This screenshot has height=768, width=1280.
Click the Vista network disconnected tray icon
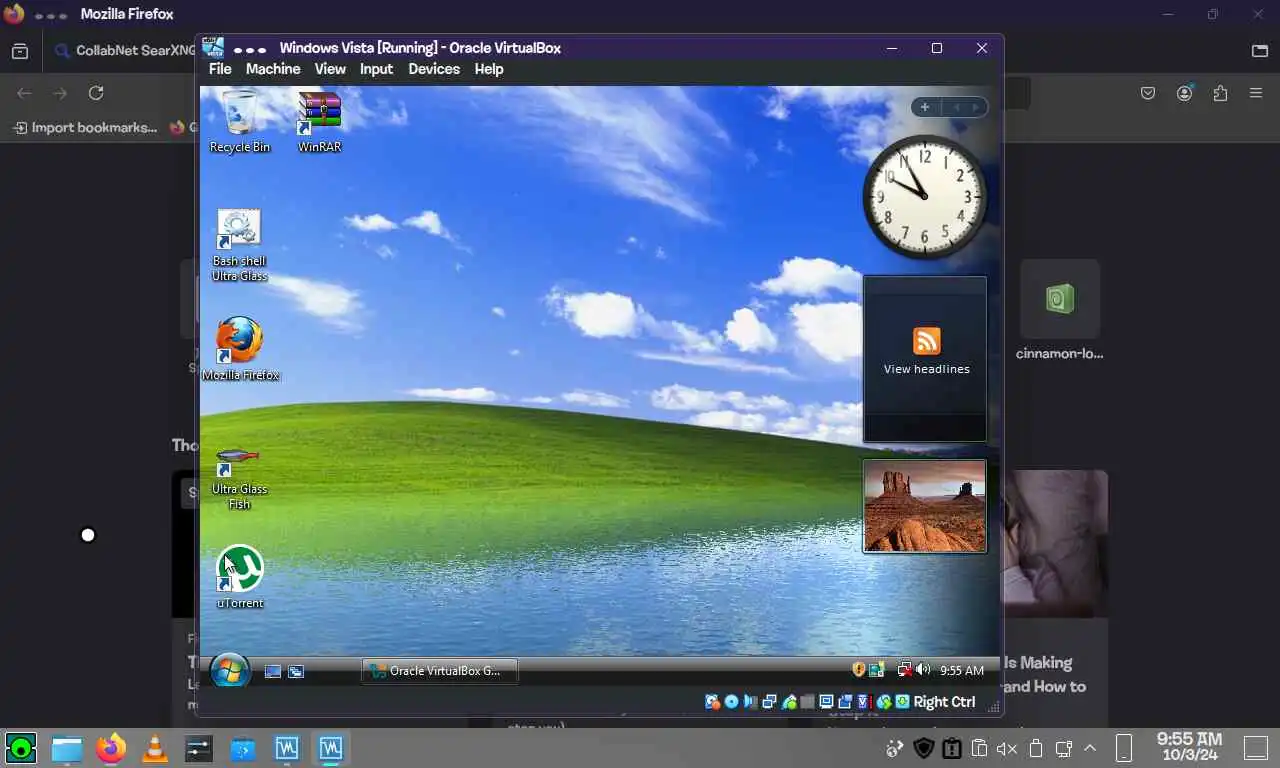click(x=904, y=670)
